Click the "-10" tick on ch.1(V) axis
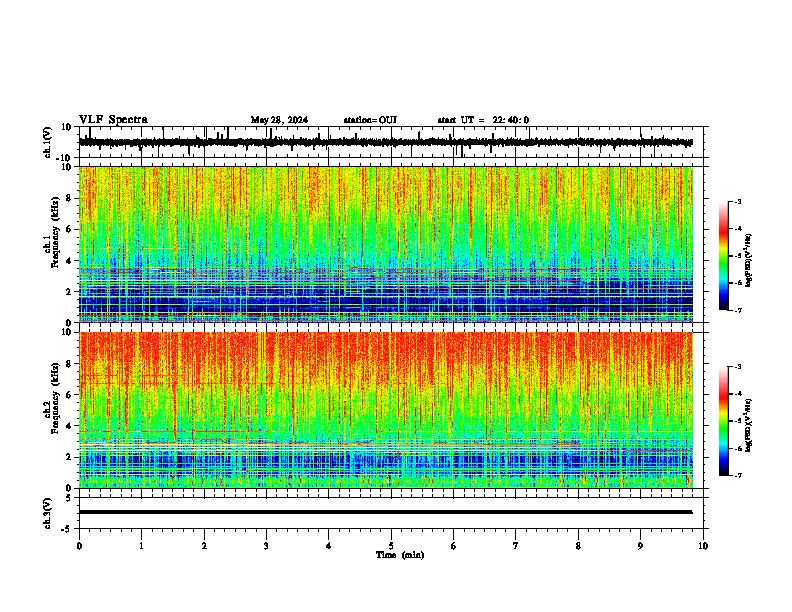Screen dimensions: 792x612 coord(65,158)
